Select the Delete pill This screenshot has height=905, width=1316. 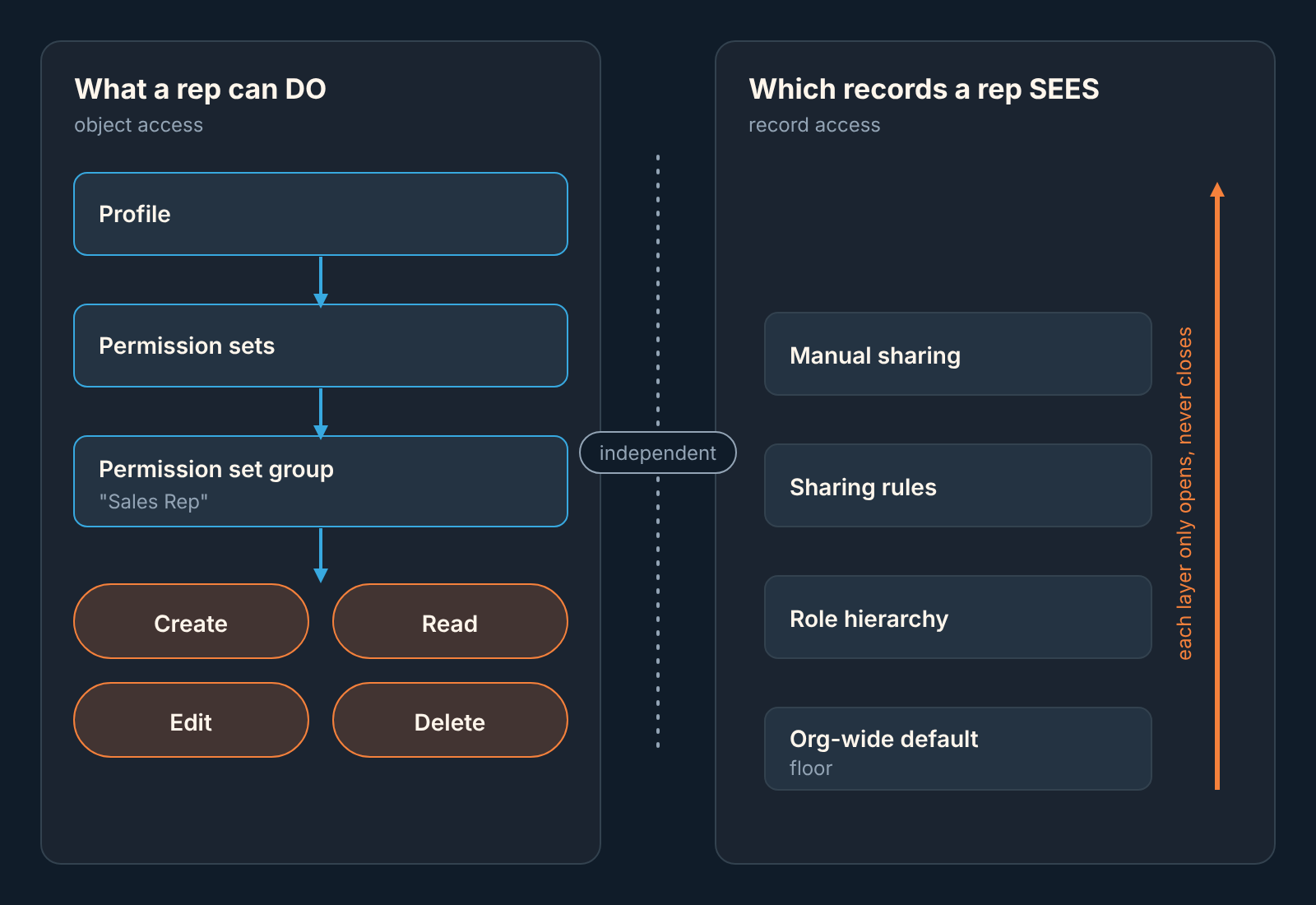[450, 720]
